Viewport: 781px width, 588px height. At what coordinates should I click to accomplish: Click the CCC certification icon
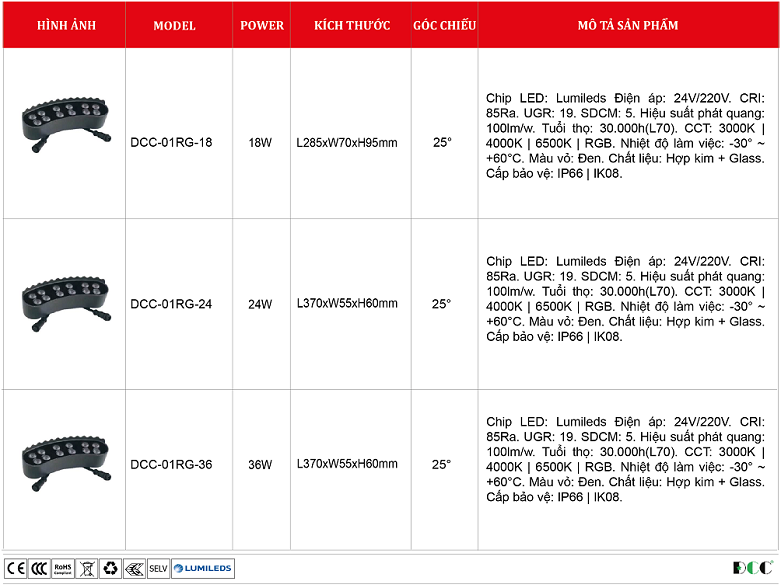click(39, 568)
